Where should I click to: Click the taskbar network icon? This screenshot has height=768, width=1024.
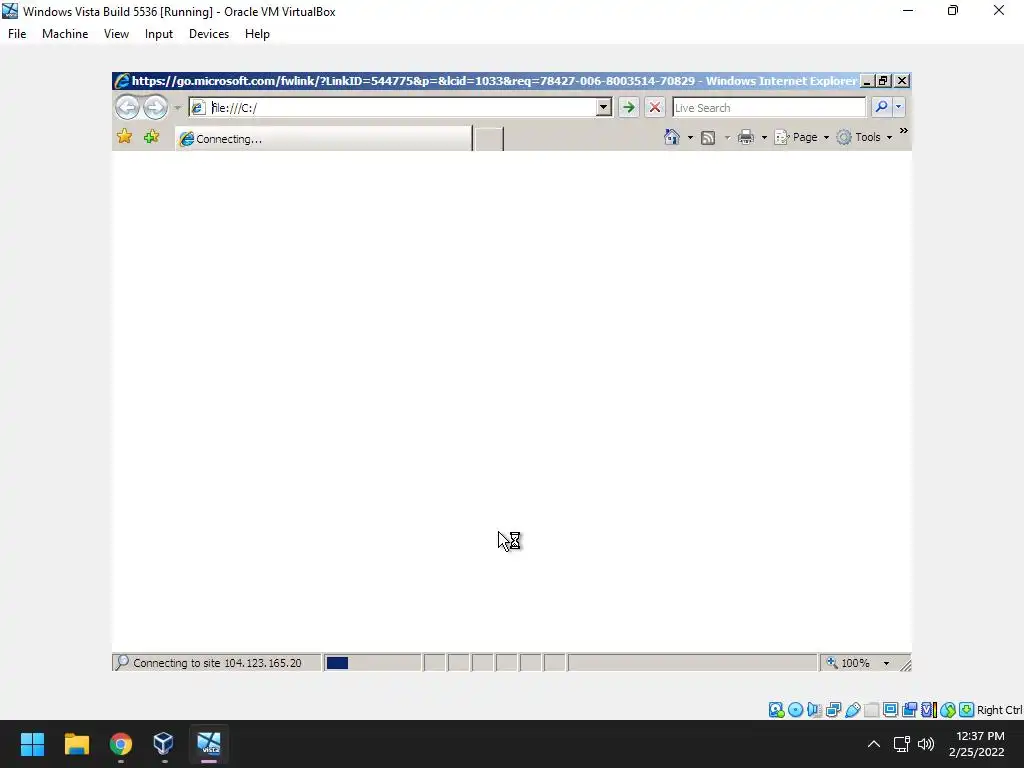902,744
